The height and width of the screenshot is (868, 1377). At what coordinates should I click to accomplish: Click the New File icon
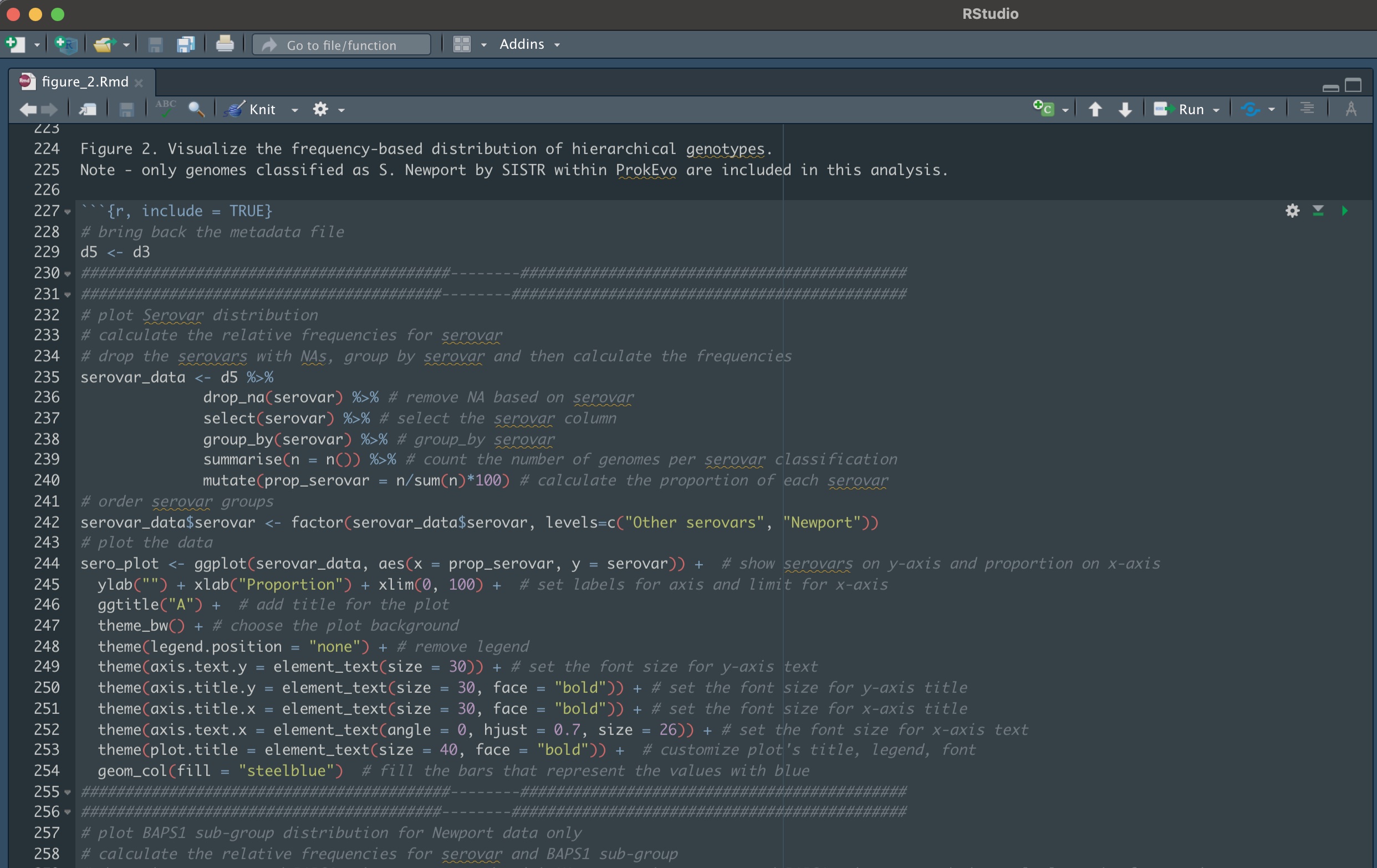click(x=16, y=44)
